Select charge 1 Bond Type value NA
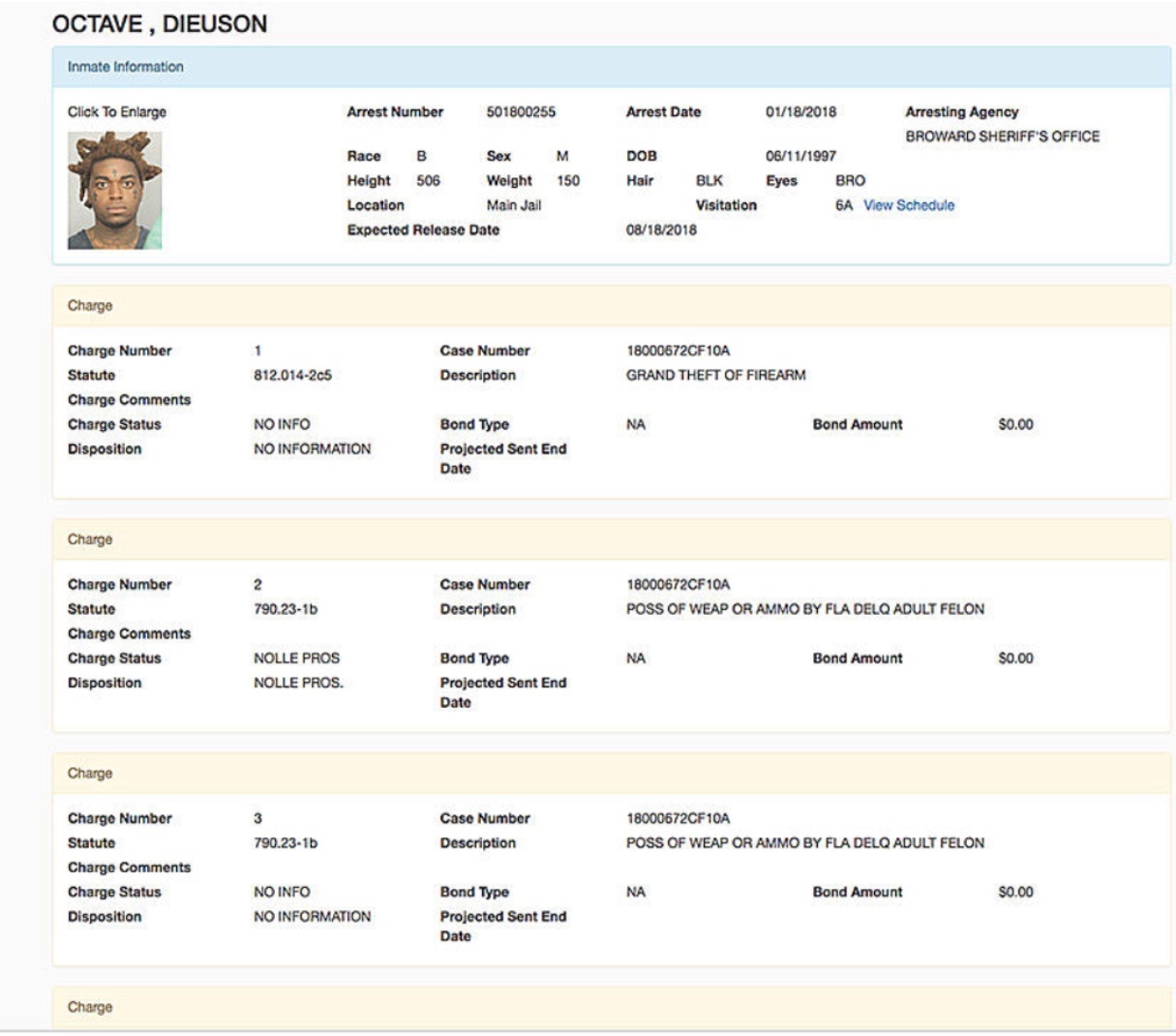 click(x=635, y=424)
